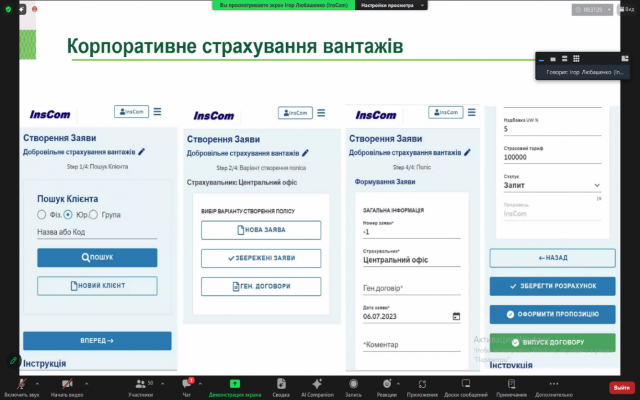Start video via camera icon
640x400 pixels.
[67, 384]
